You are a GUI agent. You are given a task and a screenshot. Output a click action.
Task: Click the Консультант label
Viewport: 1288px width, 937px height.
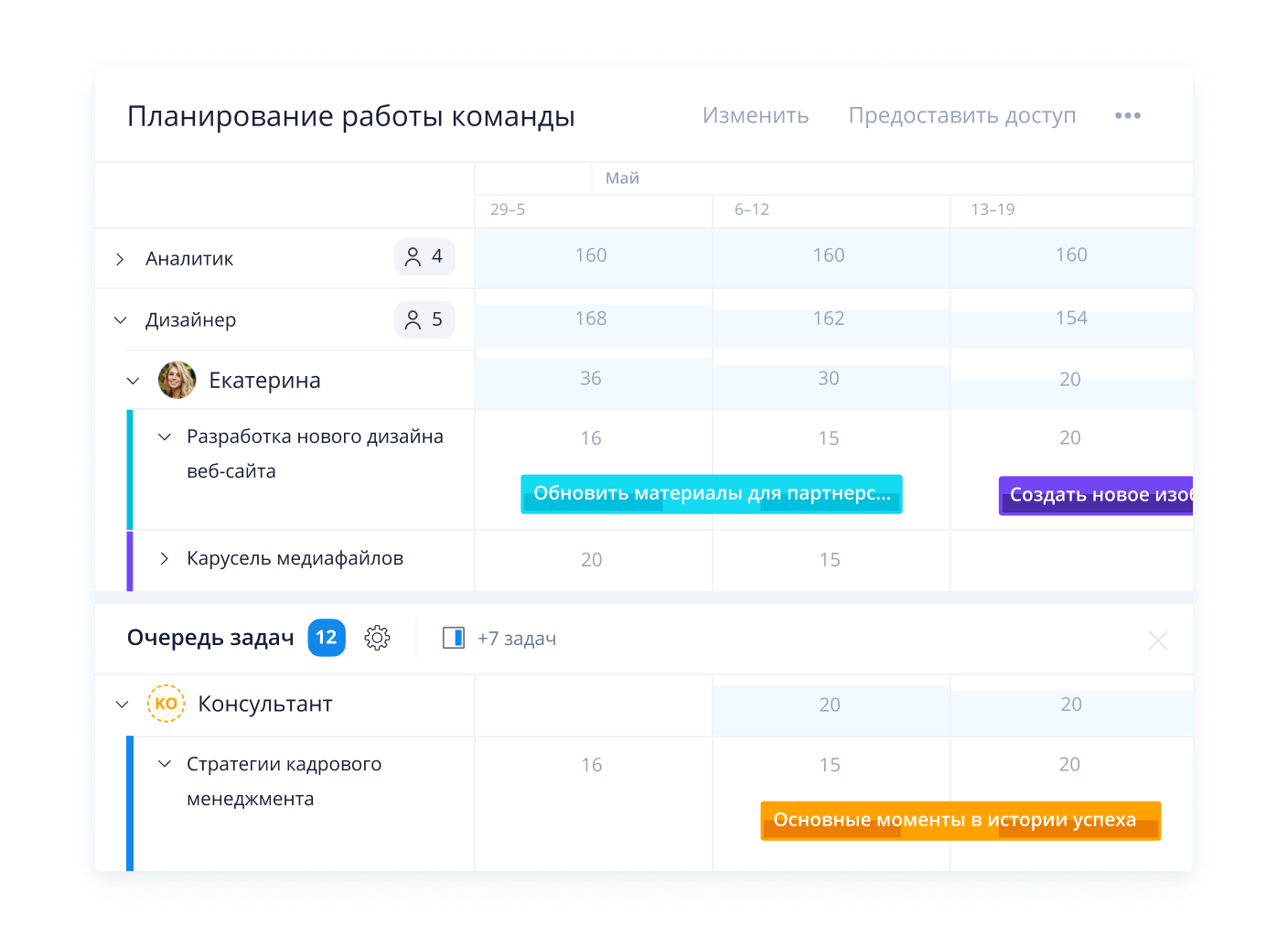[x=265, y=704]
